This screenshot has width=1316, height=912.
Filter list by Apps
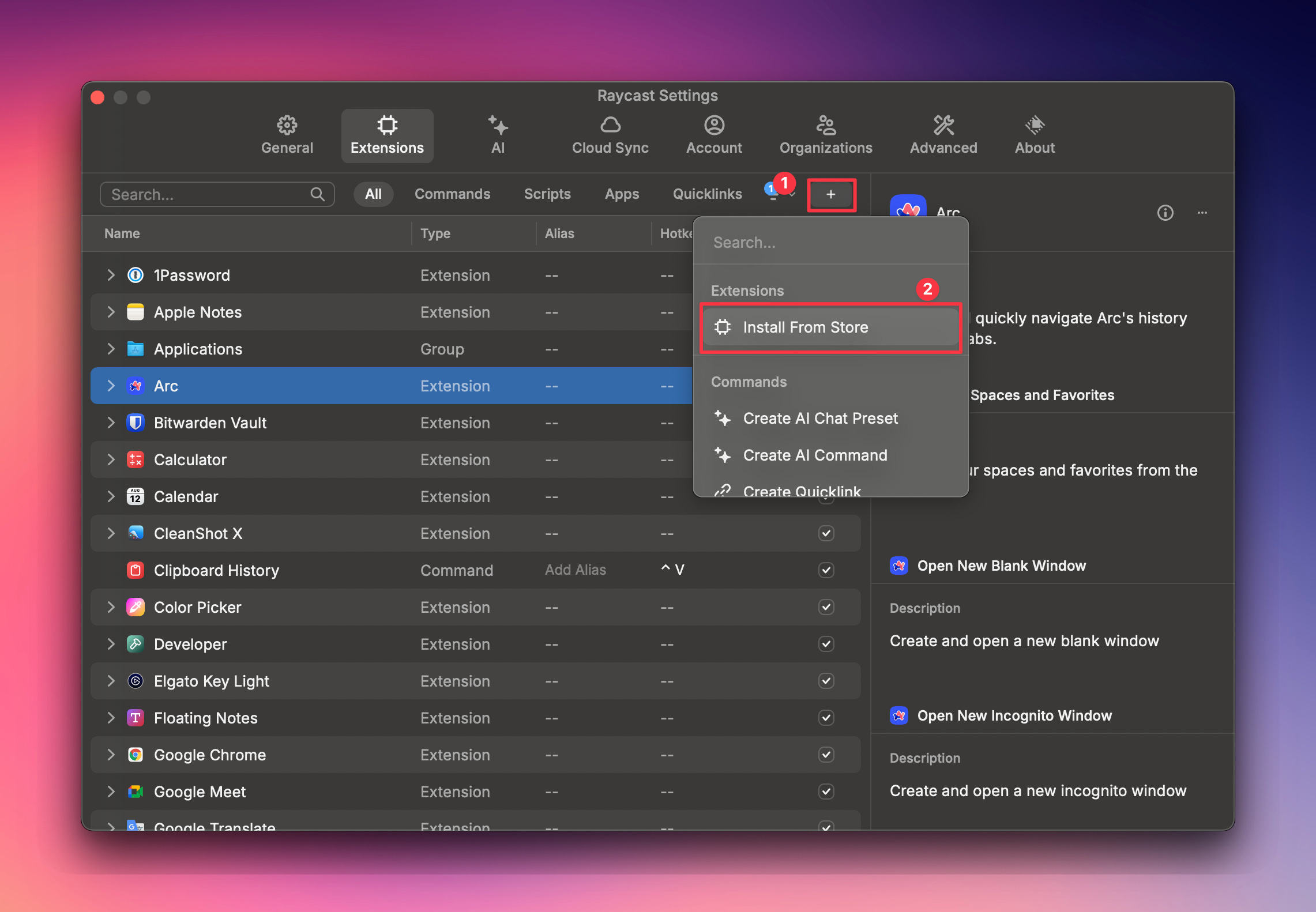point(622,194)
